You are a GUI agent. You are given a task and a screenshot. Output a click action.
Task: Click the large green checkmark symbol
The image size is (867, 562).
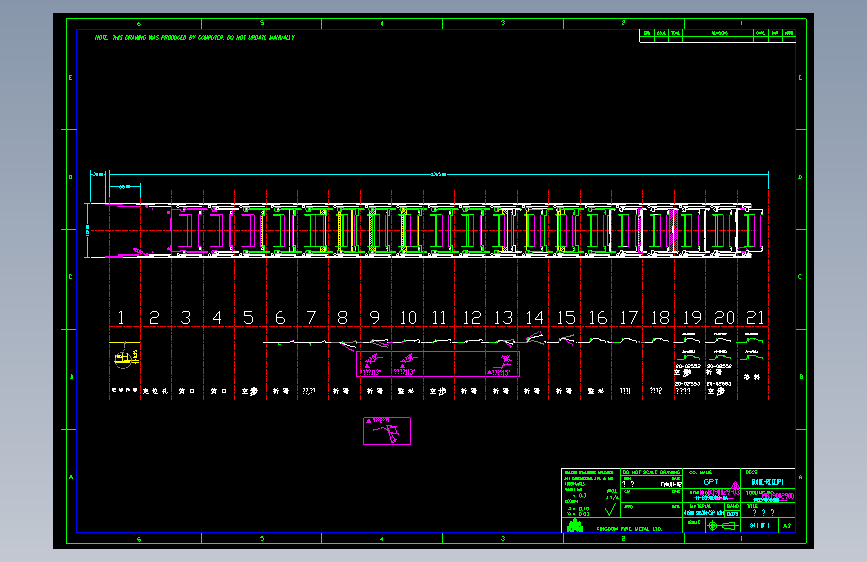610,508
